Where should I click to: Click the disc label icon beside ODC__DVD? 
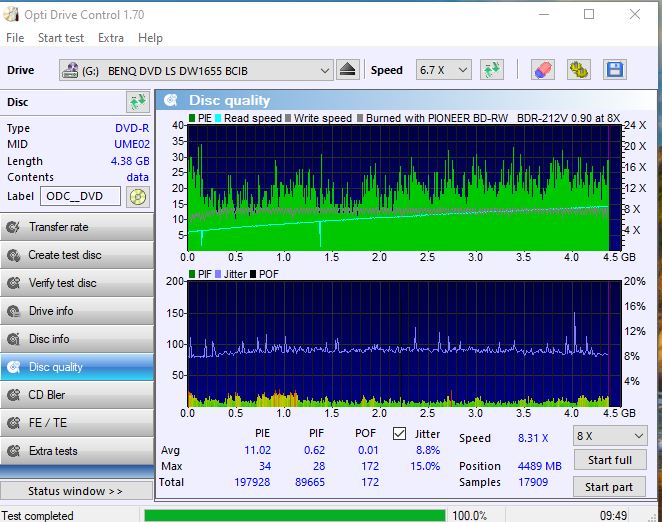(137, 196)
